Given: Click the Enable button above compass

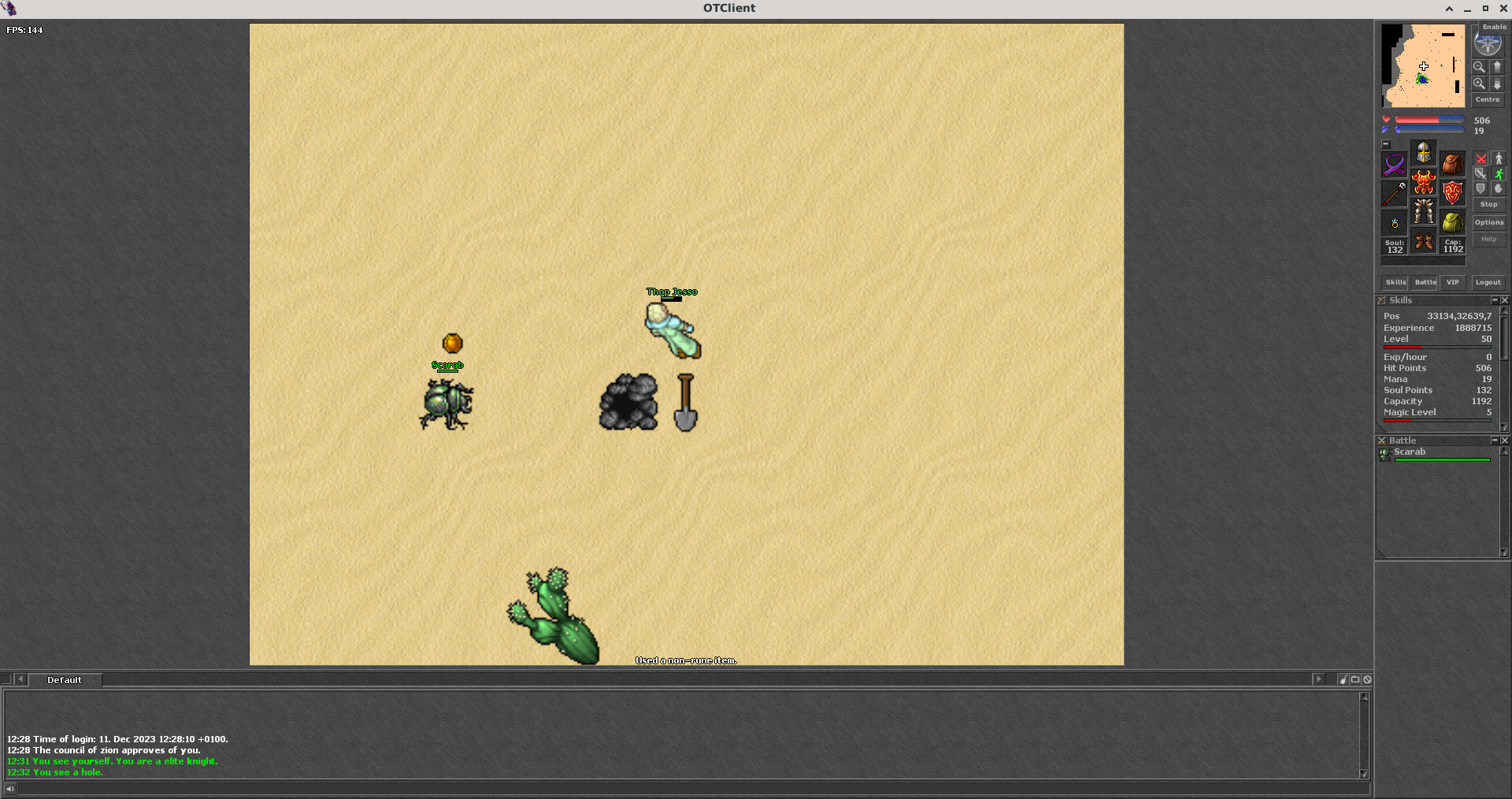Looking at the screenshot, I should (x=1494, y=27).
